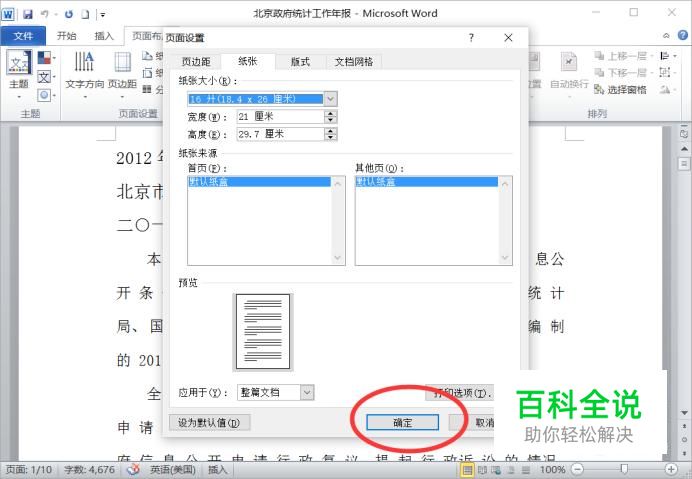Open the rotate objects icon
Screen dimensions: 692x479
(668, 90)
